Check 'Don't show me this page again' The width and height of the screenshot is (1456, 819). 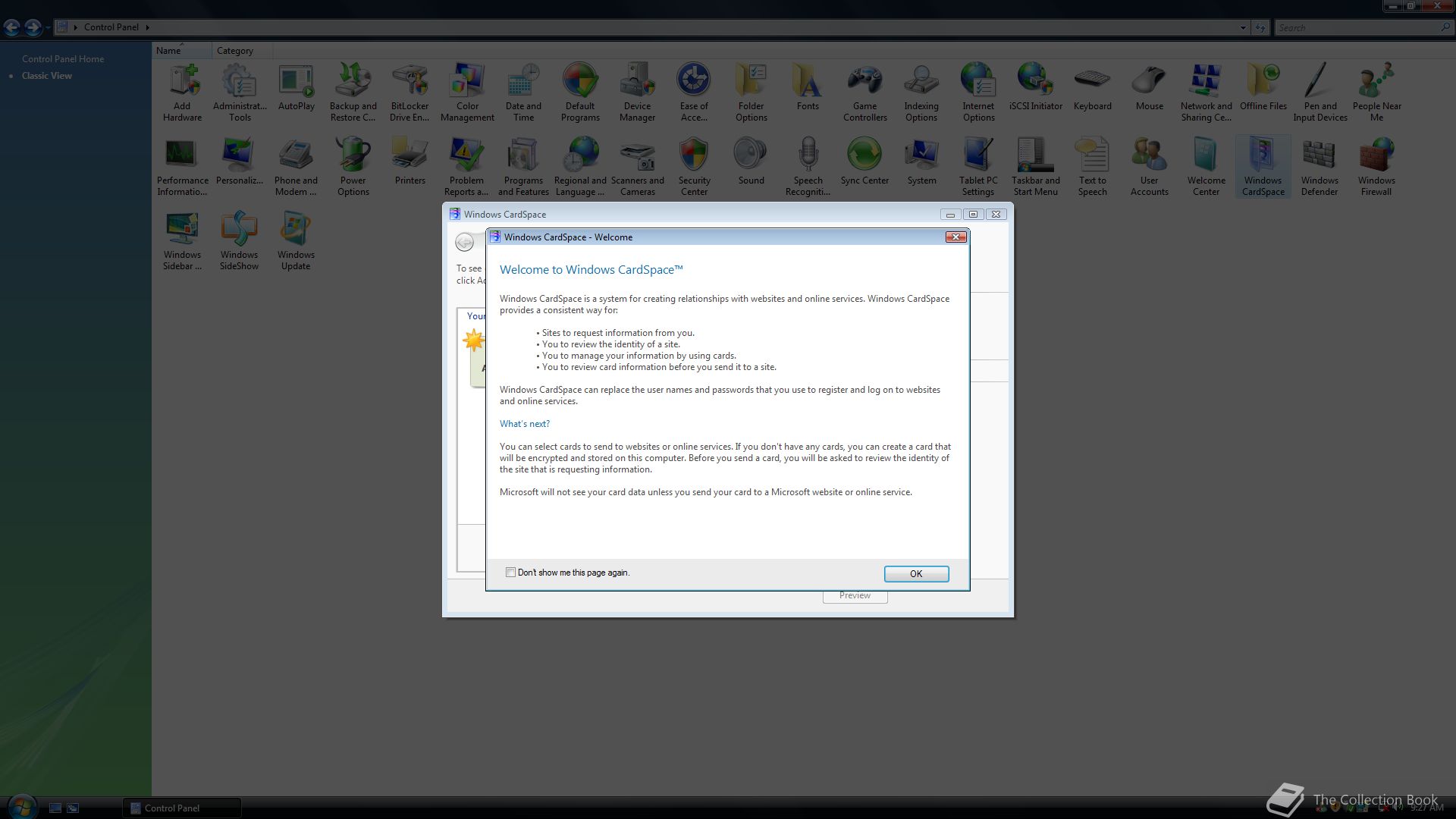tap(510, 573)
